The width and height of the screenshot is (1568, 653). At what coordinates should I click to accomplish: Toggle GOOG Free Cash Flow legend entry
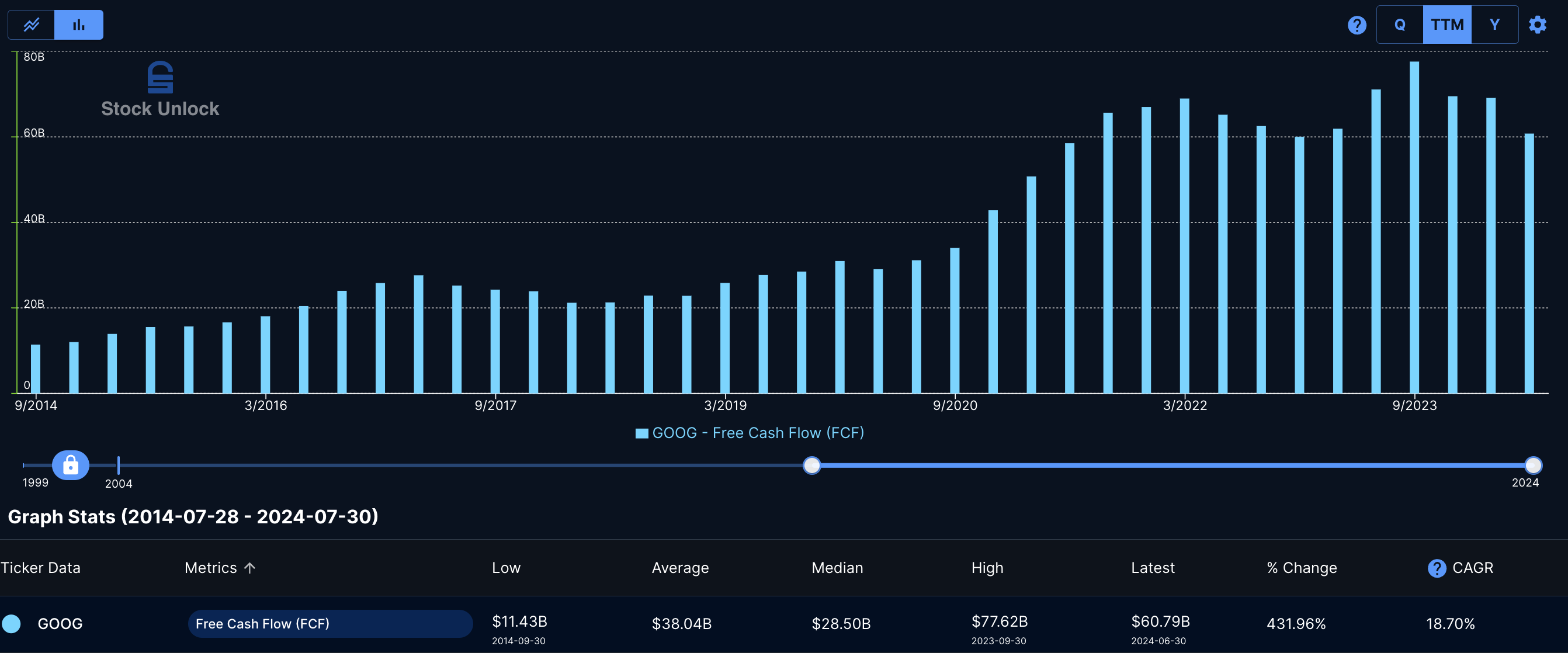pos(750,433)
